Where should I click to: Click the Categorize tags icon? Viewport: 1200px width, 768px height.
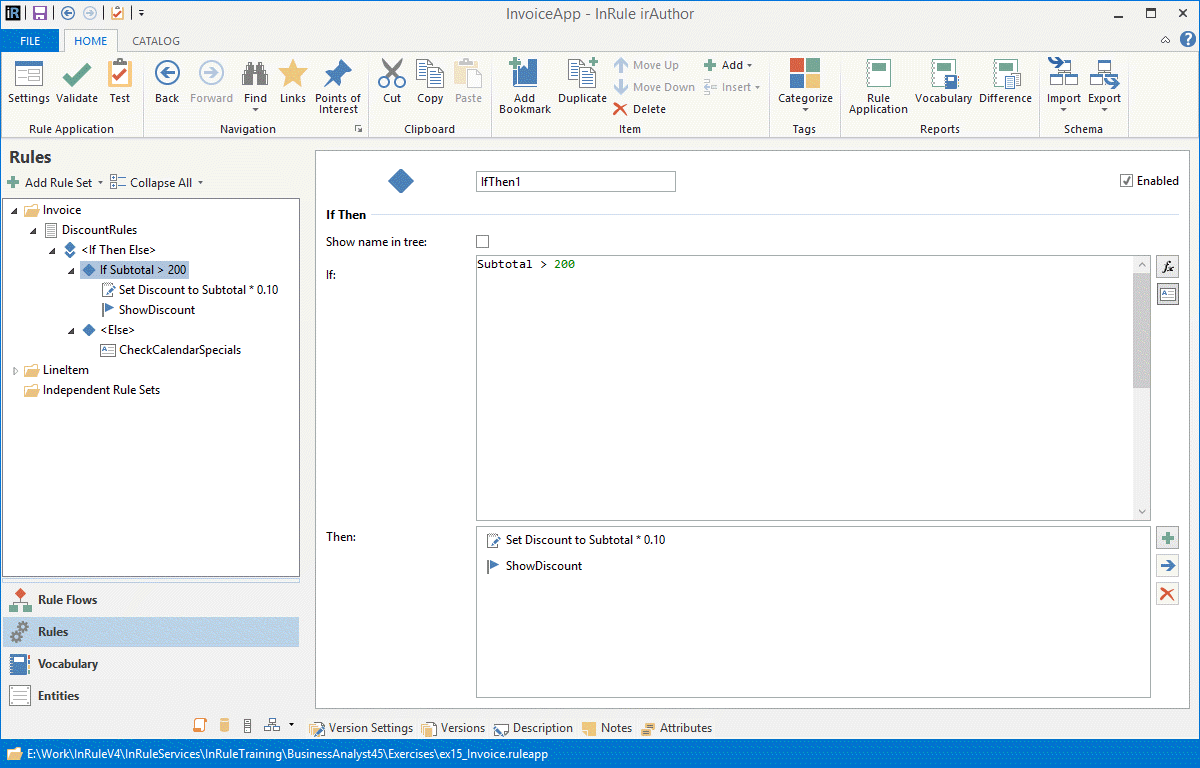click(805, 76)
